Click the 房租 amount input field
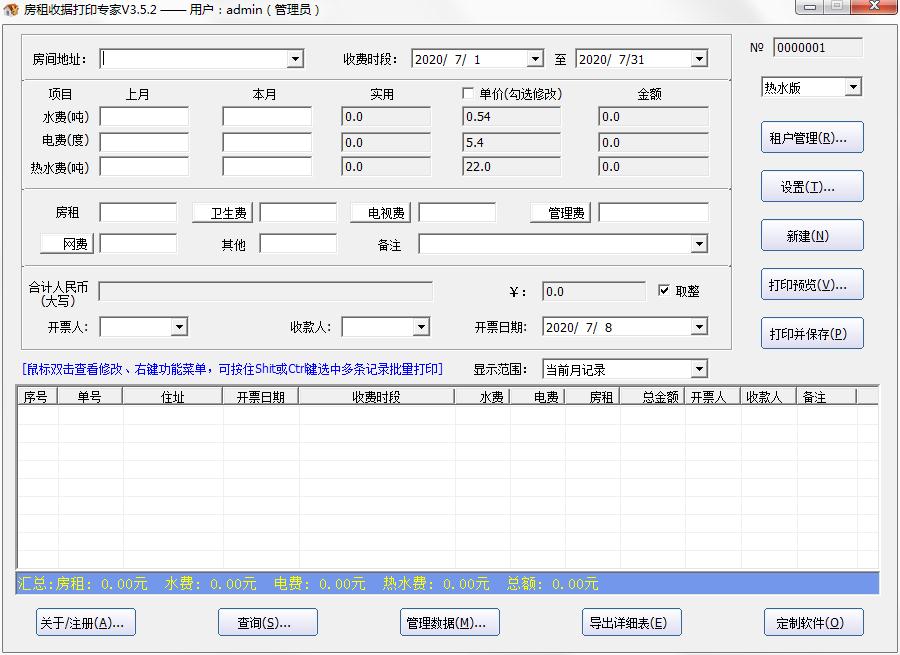Image resolution: width=900 pixels, height=655 pixels. (x=138, y=212)
